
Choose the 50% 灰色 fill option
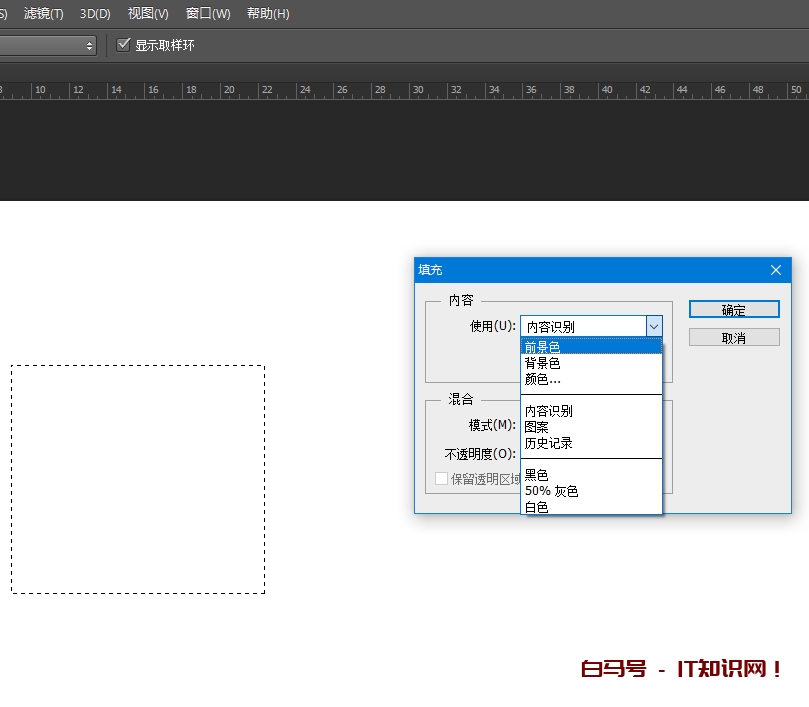coord(551,491)
